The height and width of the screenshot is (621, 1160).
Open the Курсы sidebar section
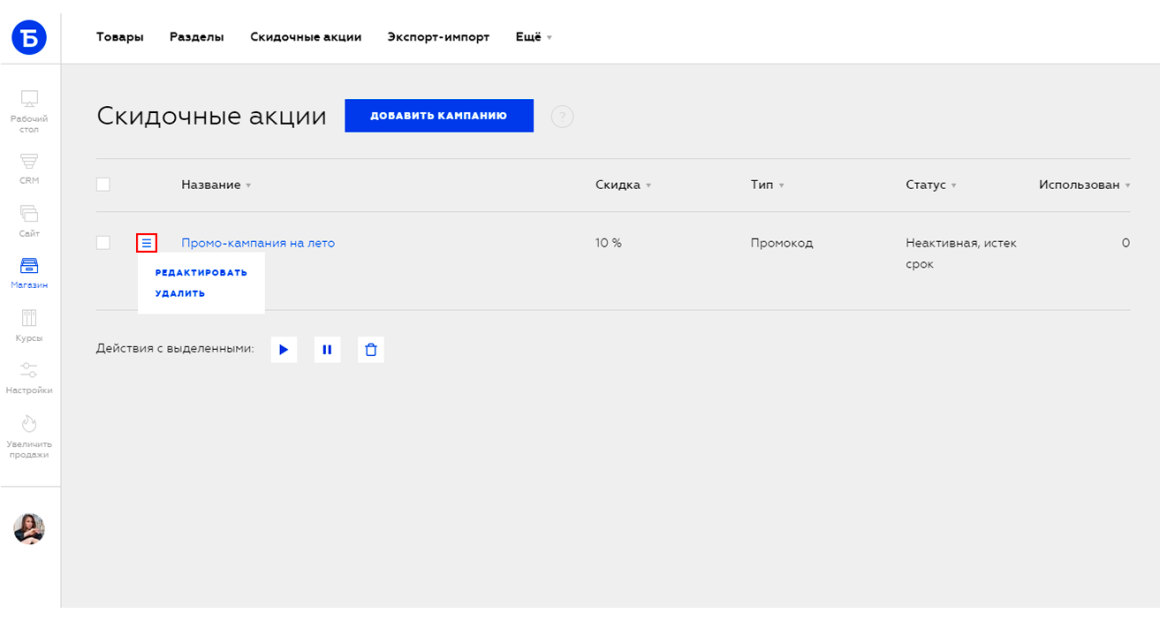pos(29,326)
